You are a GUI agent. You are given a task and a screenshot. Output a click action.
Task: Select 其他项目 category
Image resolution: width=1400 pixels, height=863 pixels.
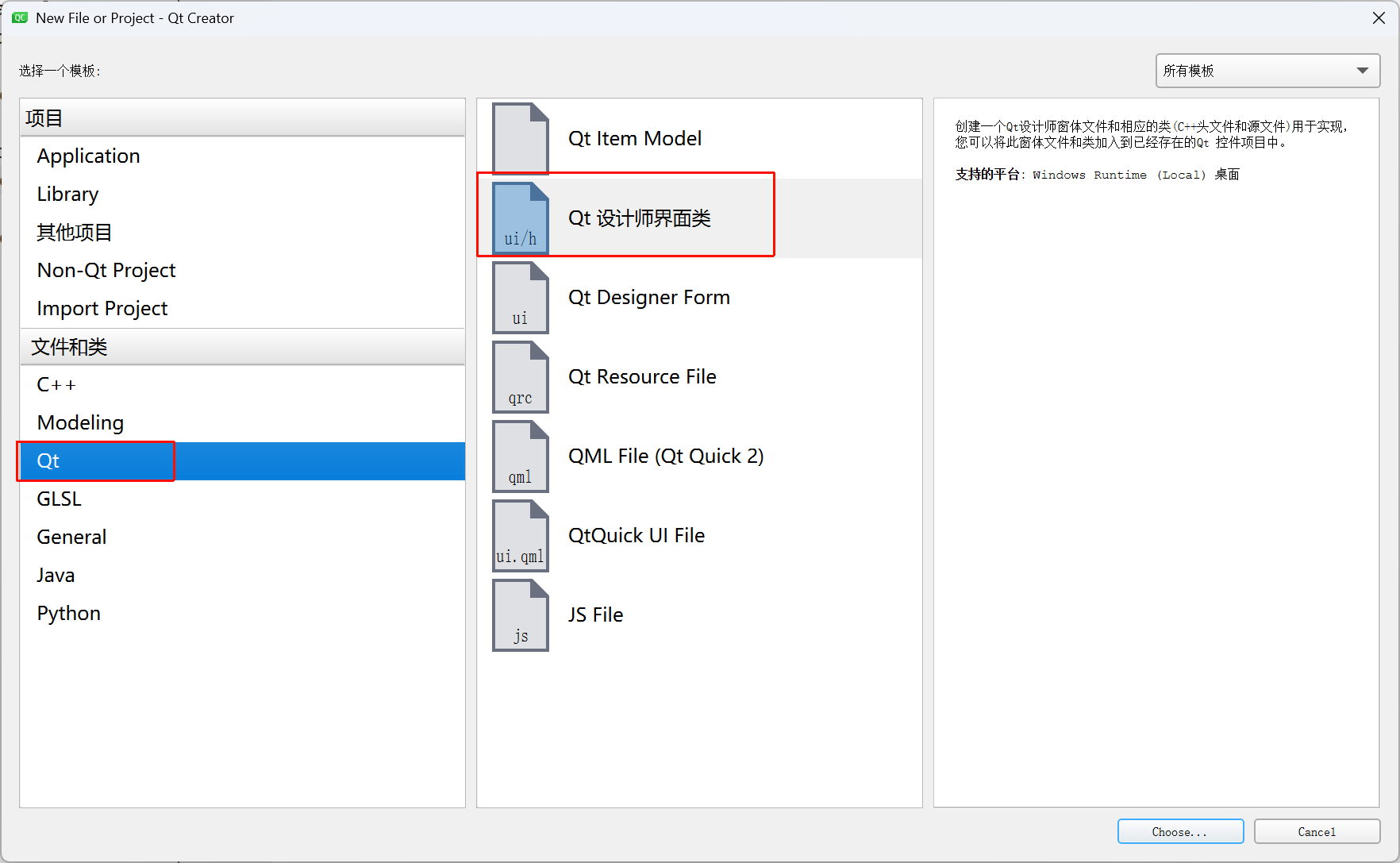click(242, 233)
